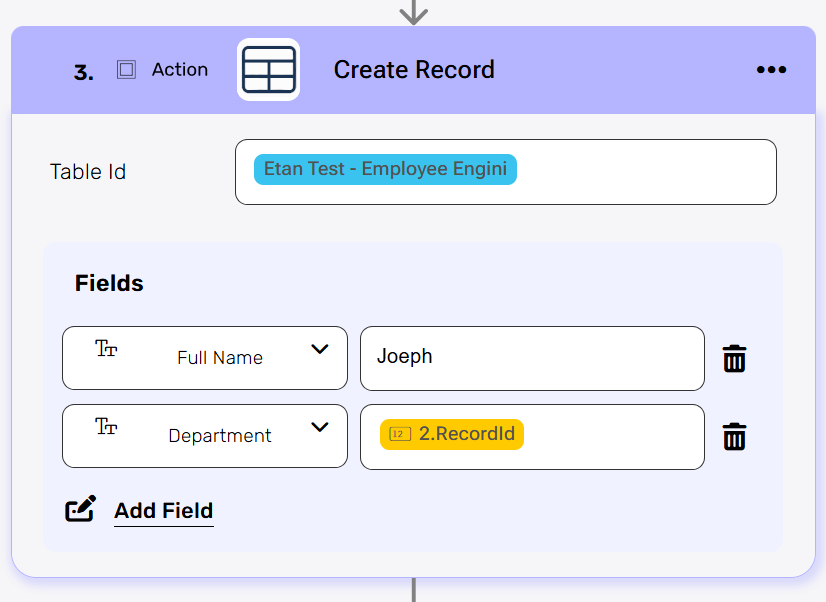Viewport: 826px width, 602px height.
Task: Click the Add Field link
Action: [x=163, y=511]
